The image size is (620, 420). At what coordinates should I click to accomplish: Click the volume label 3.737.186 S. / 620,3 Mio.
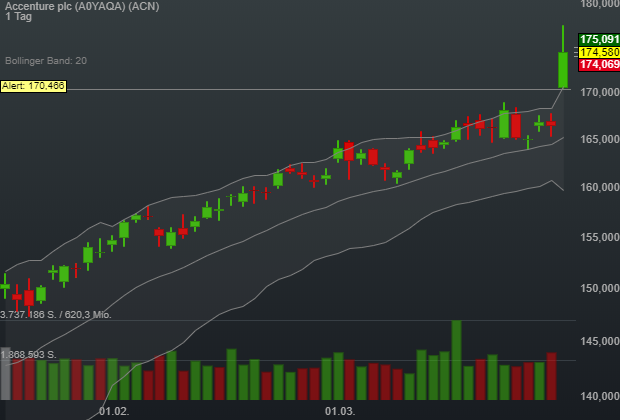click(x=56, y=315)
